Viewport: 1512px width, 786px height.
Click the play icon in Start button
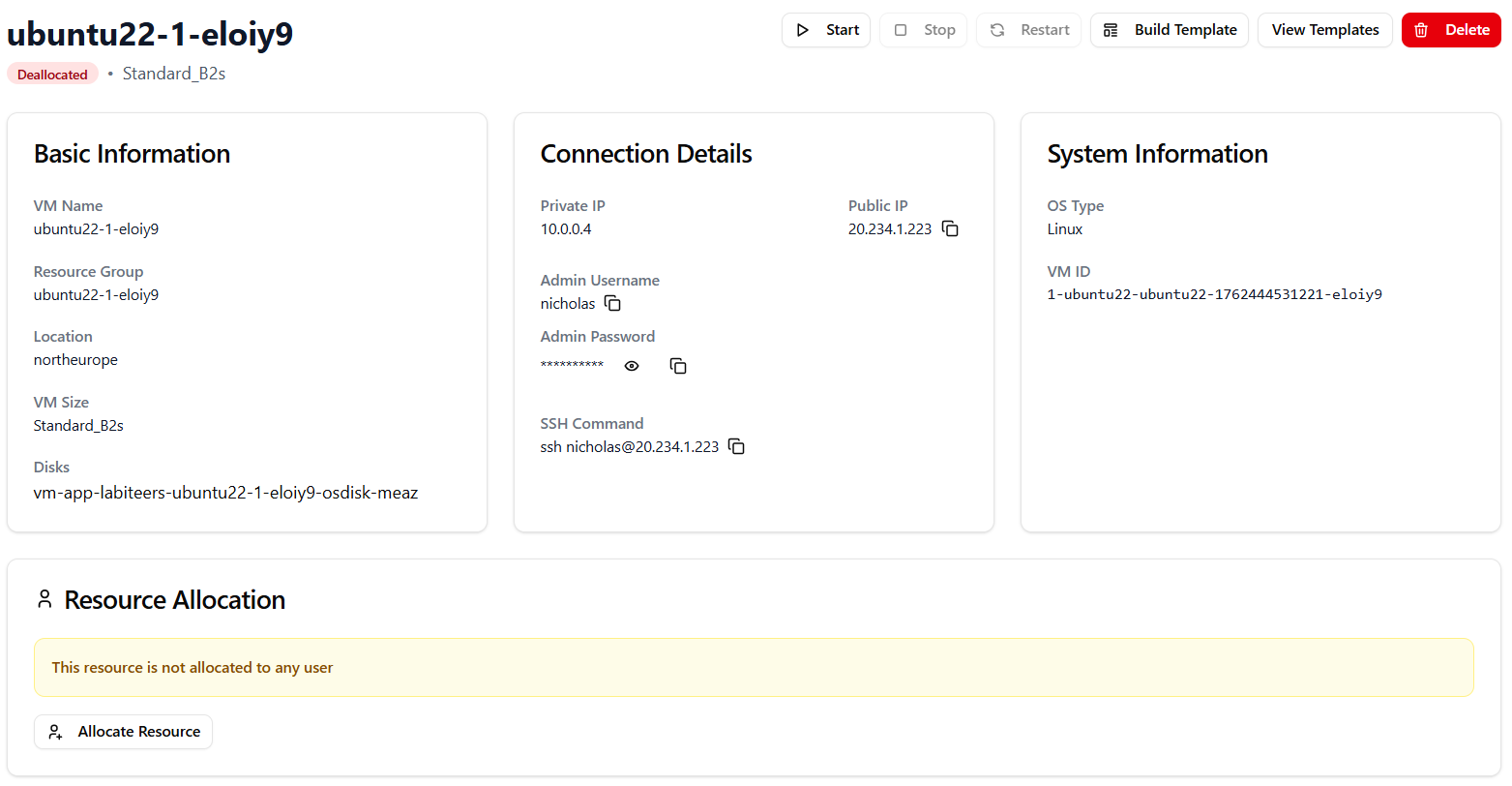click(x=802, y=30)
